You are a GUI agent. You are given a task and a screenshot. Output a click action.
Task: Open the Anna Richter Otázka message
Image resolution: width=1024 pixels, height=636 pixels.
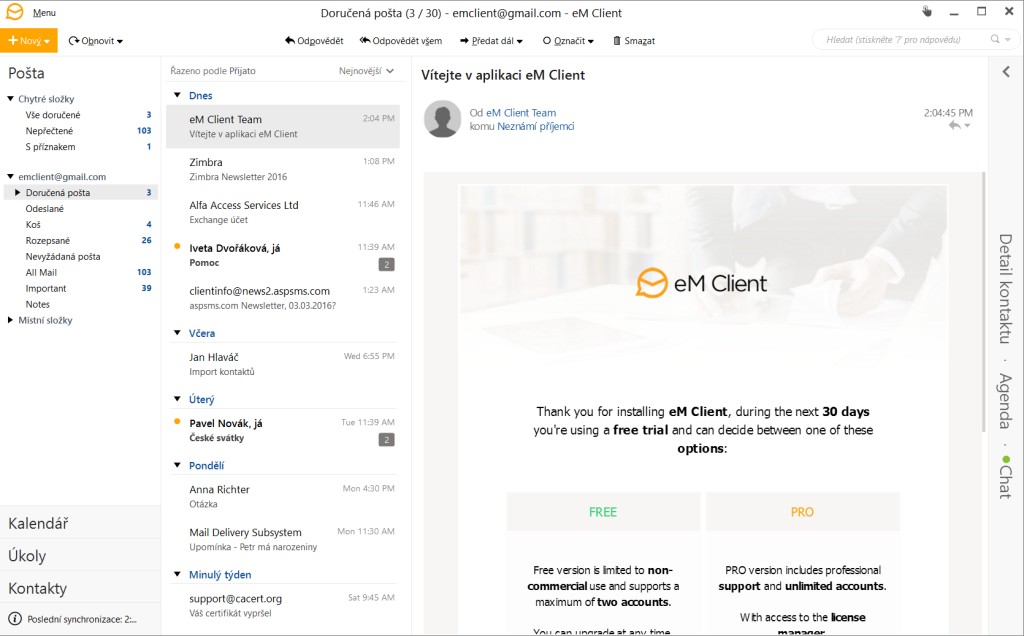pos(283,496)
